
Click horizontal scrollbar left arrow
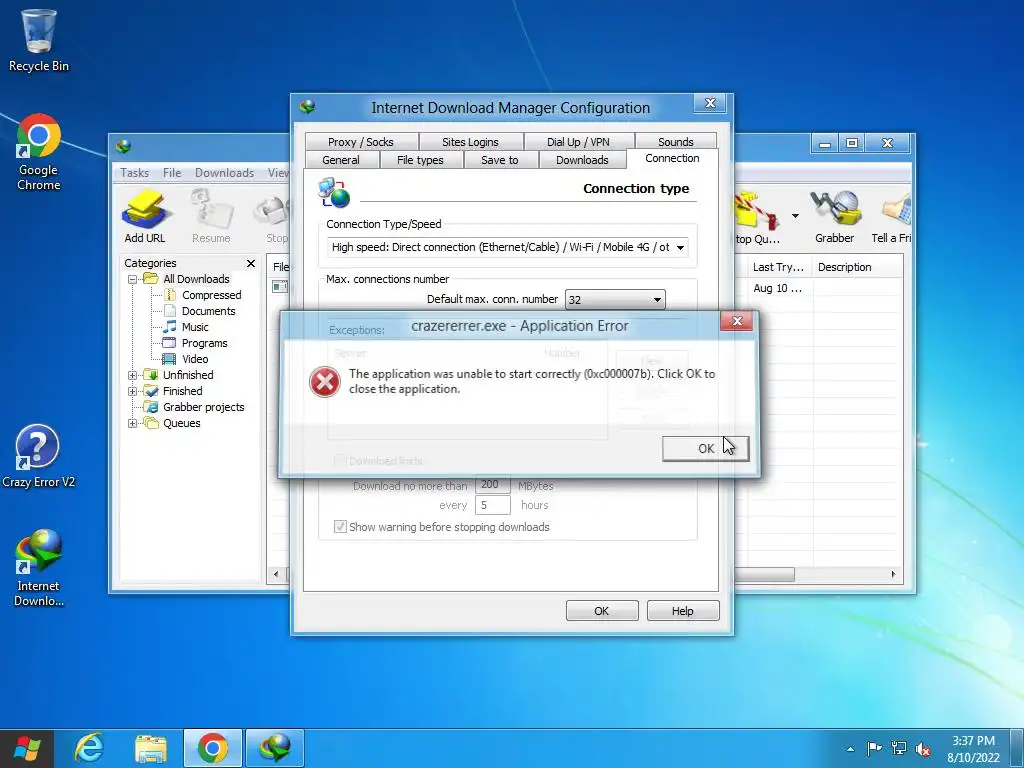(276, 575)
